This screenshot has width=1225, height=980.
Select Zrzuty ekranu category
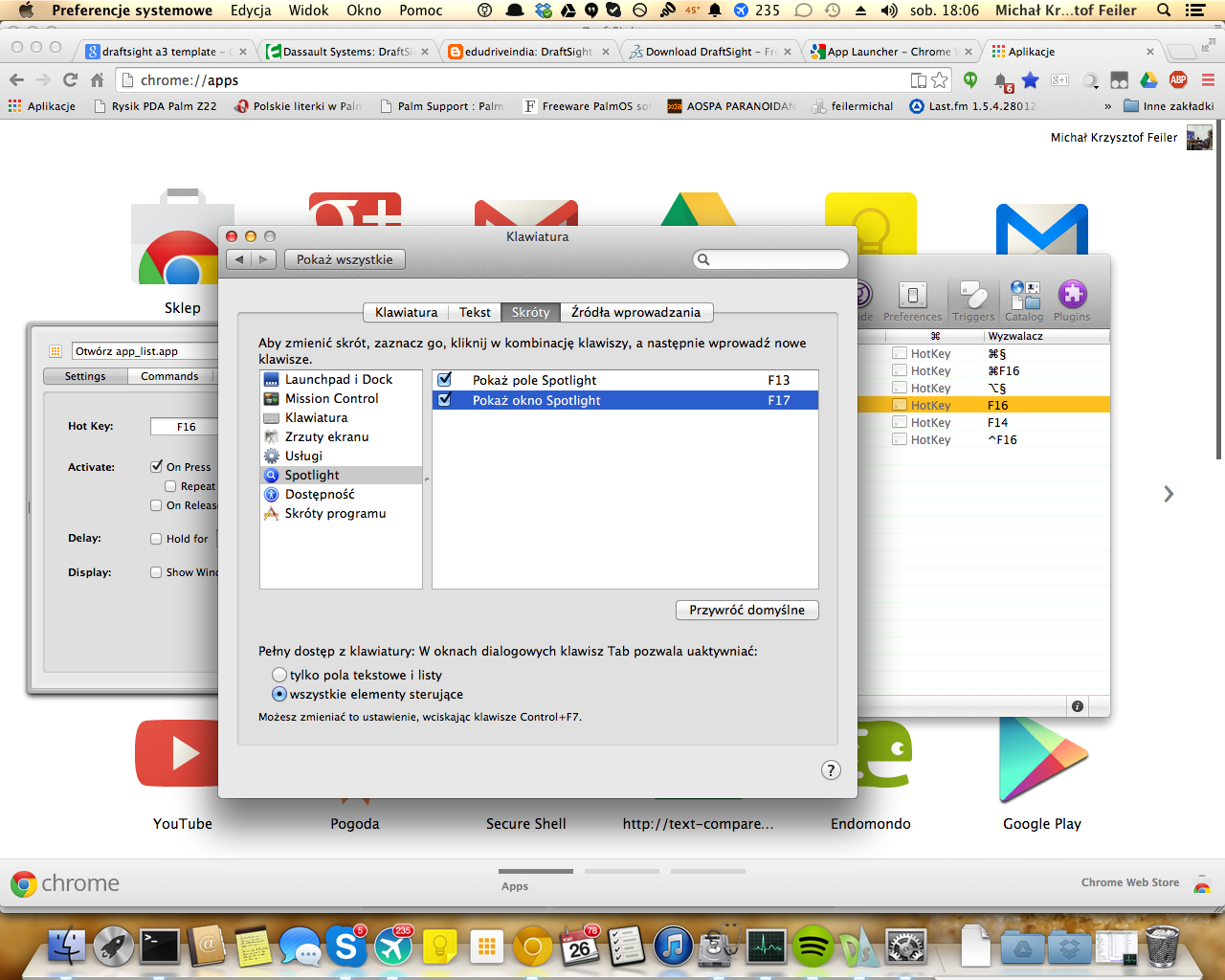(x=341, y=436)
